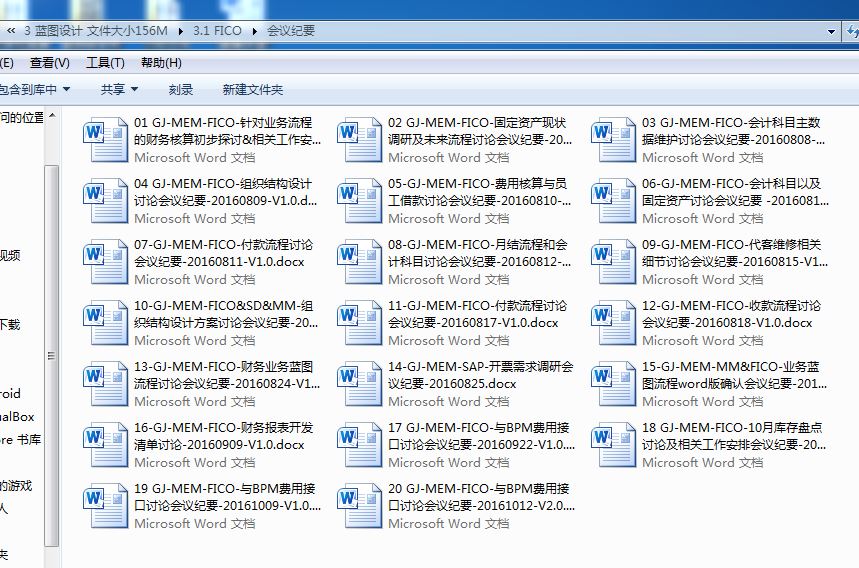
Task: Click the navigation pane scrollbar thumb
Action: (x=51, y=355)
